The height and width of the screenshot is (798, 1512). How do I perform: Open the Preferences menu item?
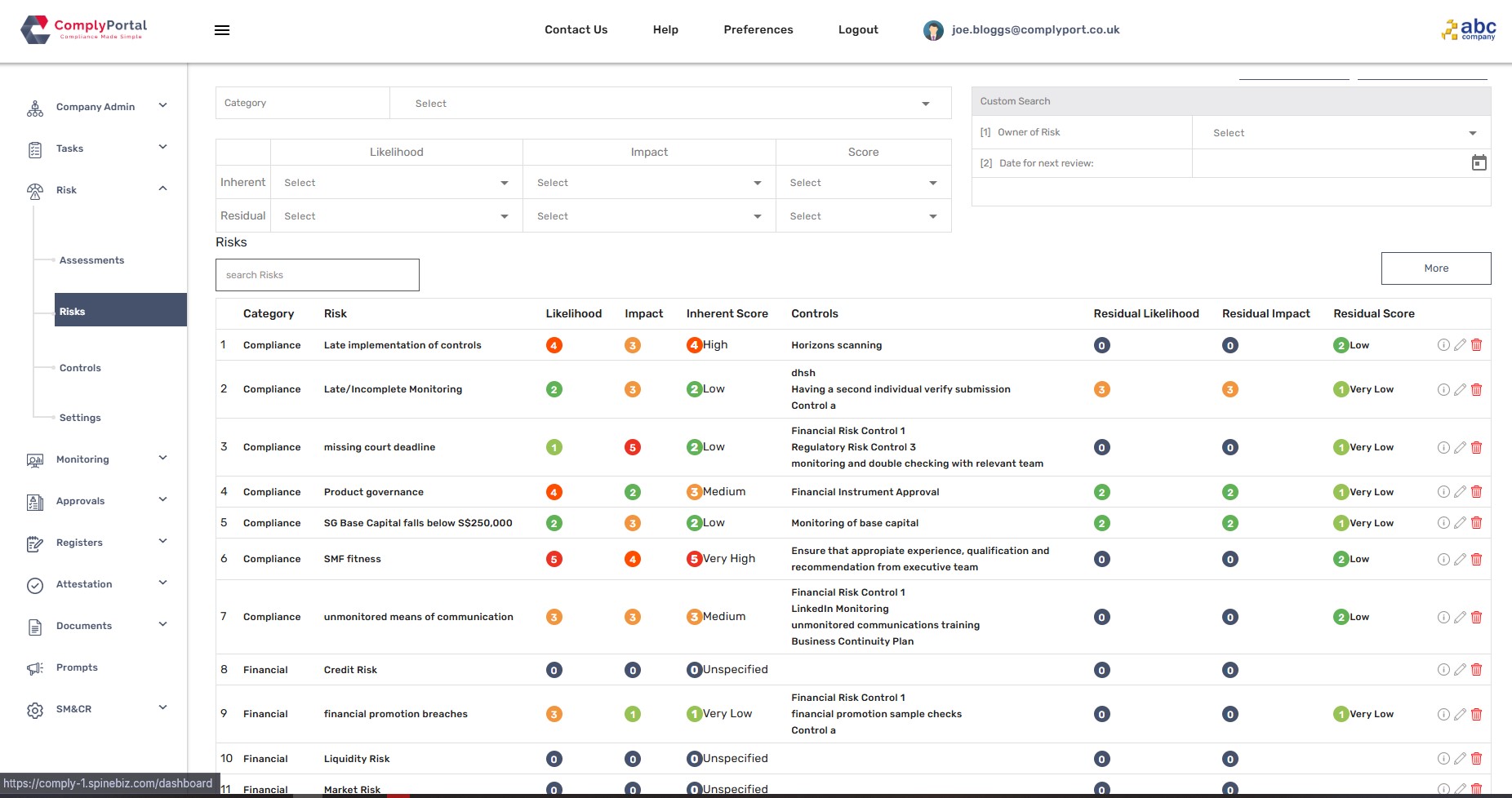758,30
